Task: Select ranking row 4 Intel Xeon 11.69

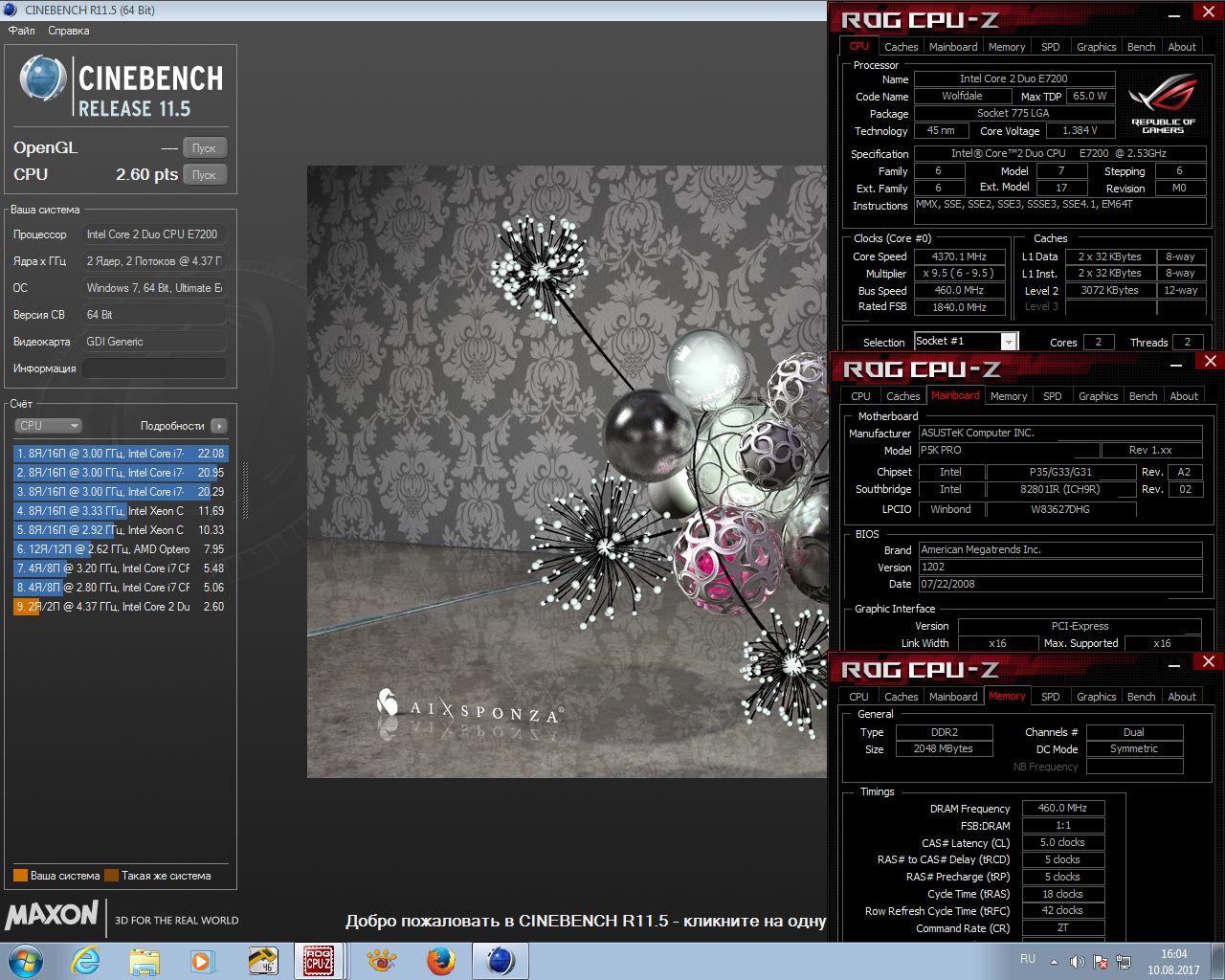Action: (x=121, y=511)
